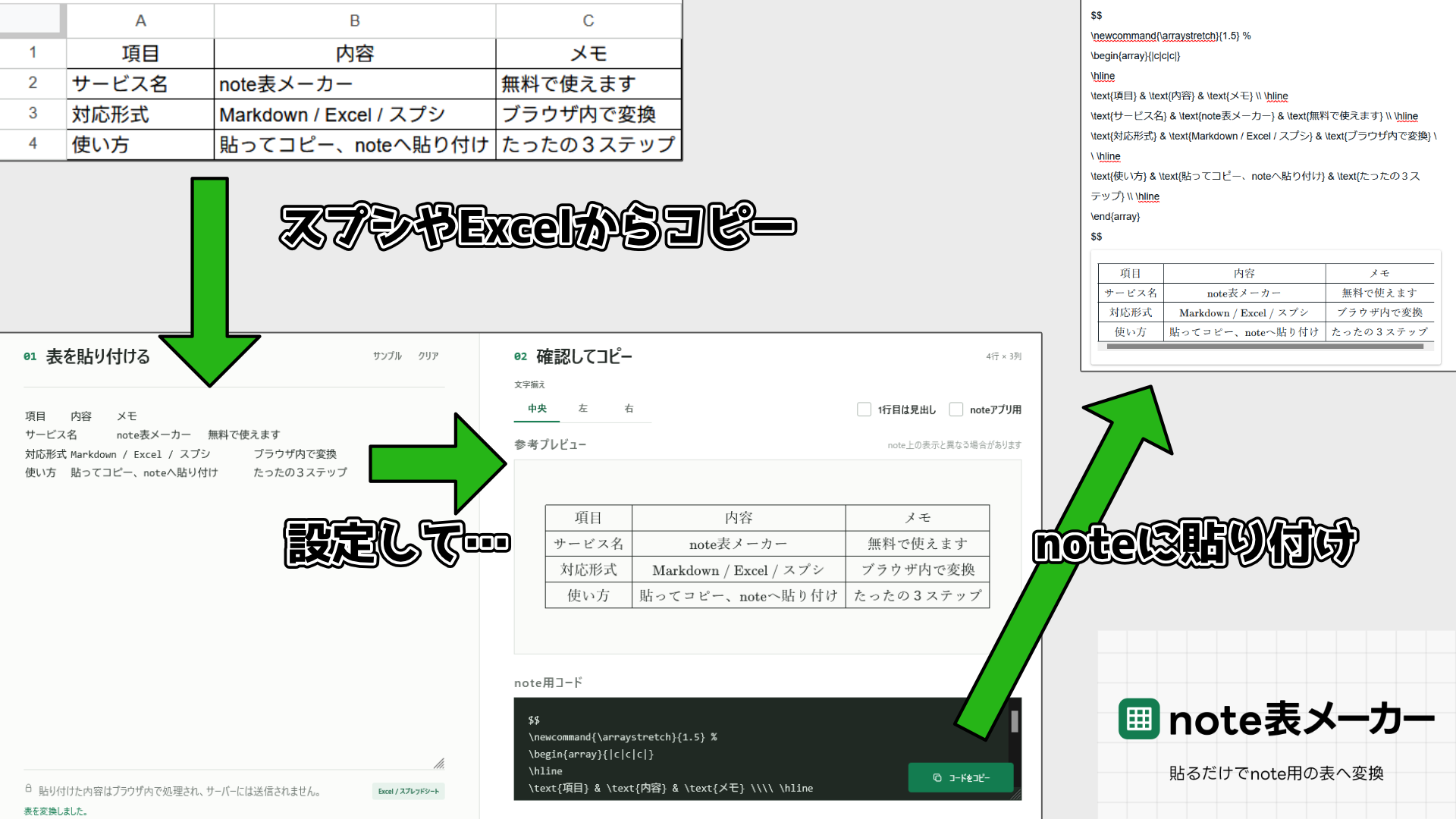
Task: Click the note用コード label
Action: tap(548, 682)
